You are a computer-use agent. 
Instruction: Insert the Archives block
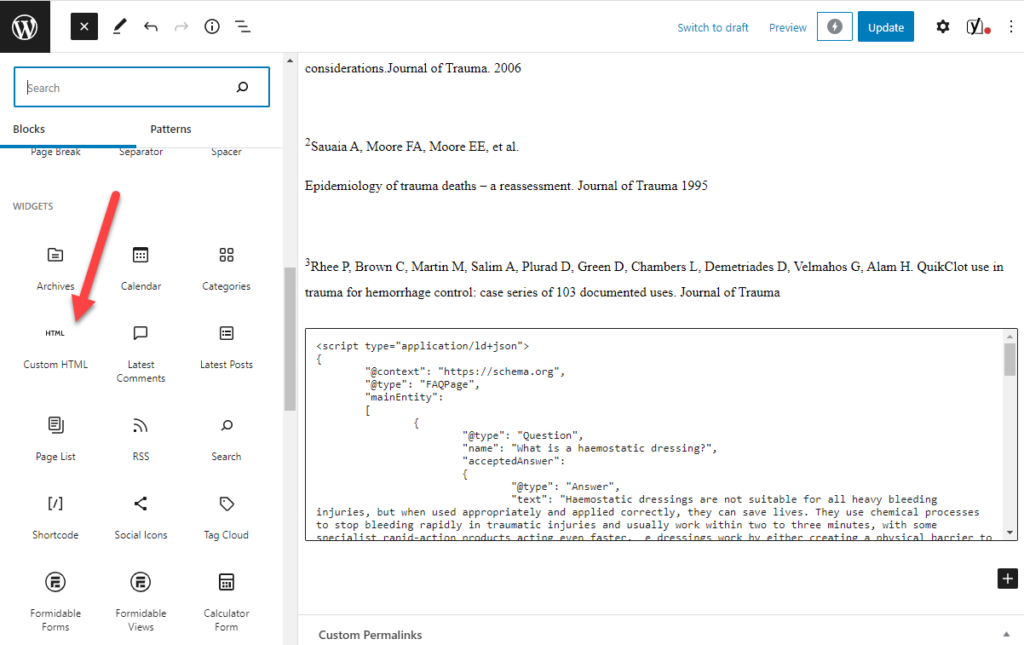click(56, 266)
